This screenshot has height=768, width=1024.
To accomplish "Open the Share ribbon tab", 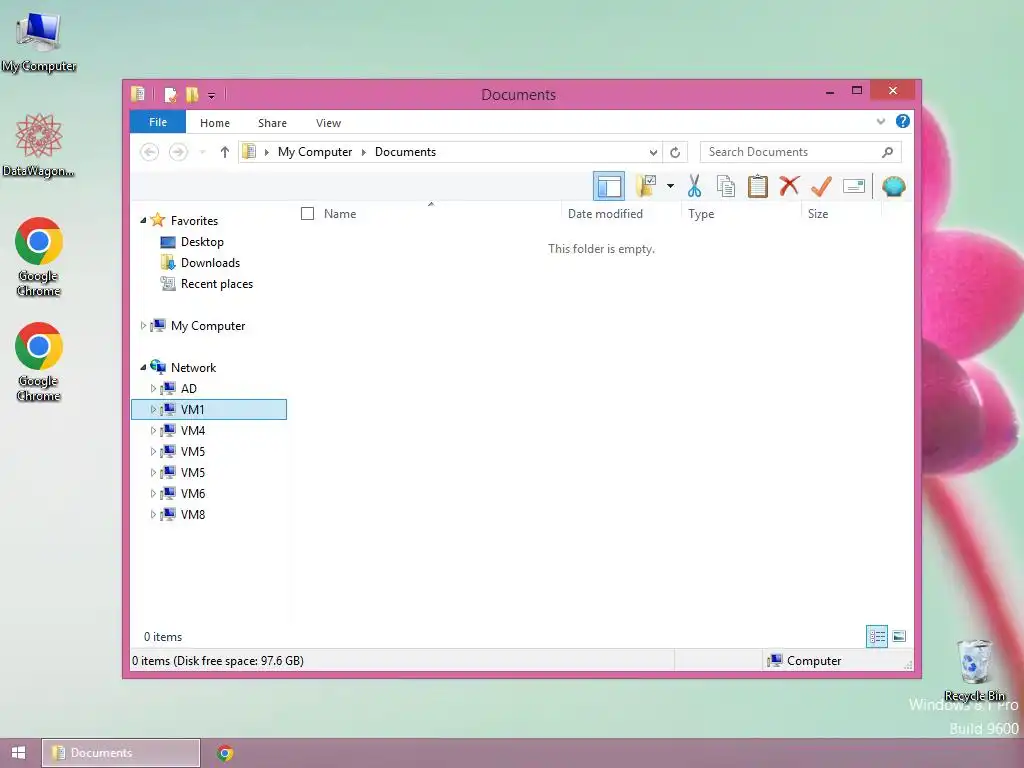I will click(272, 123).
